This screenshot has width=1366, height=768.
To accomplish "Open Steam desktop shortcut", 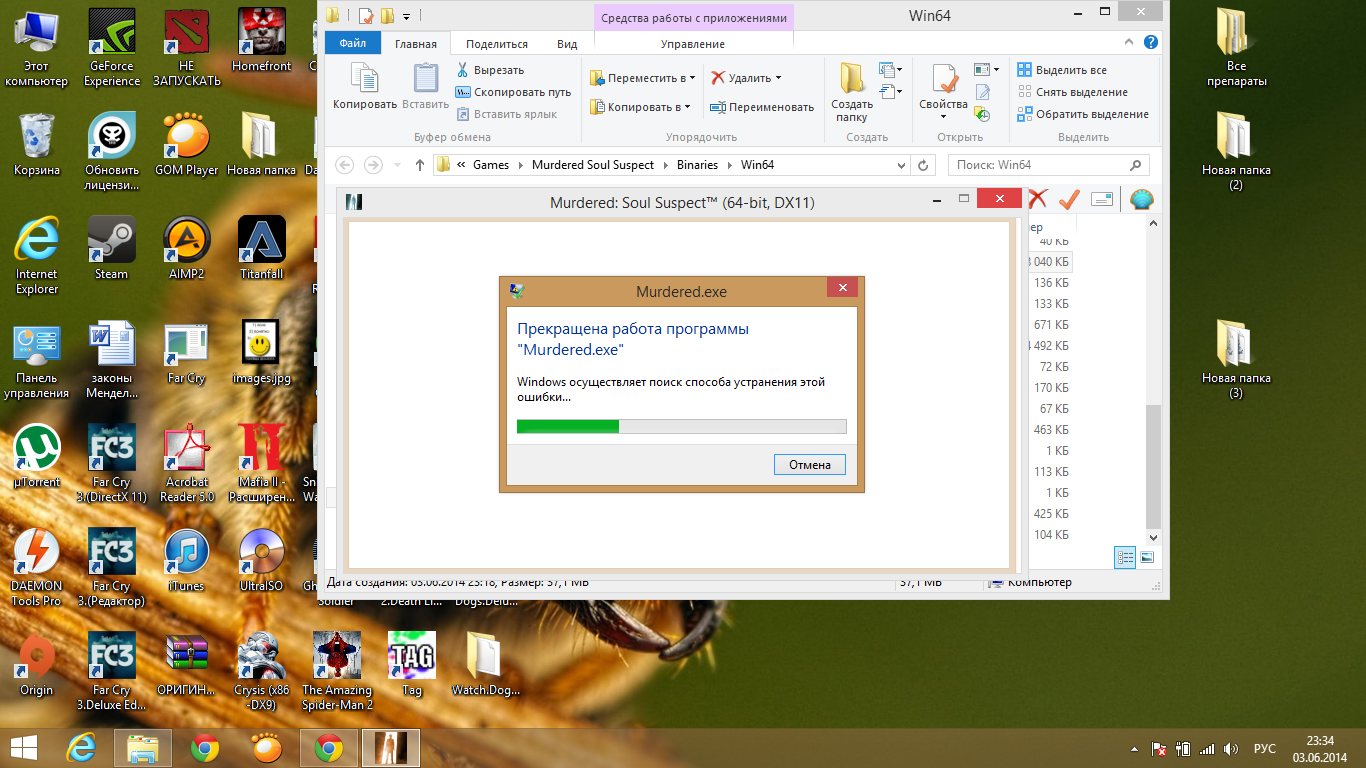I will pos(112,248).
